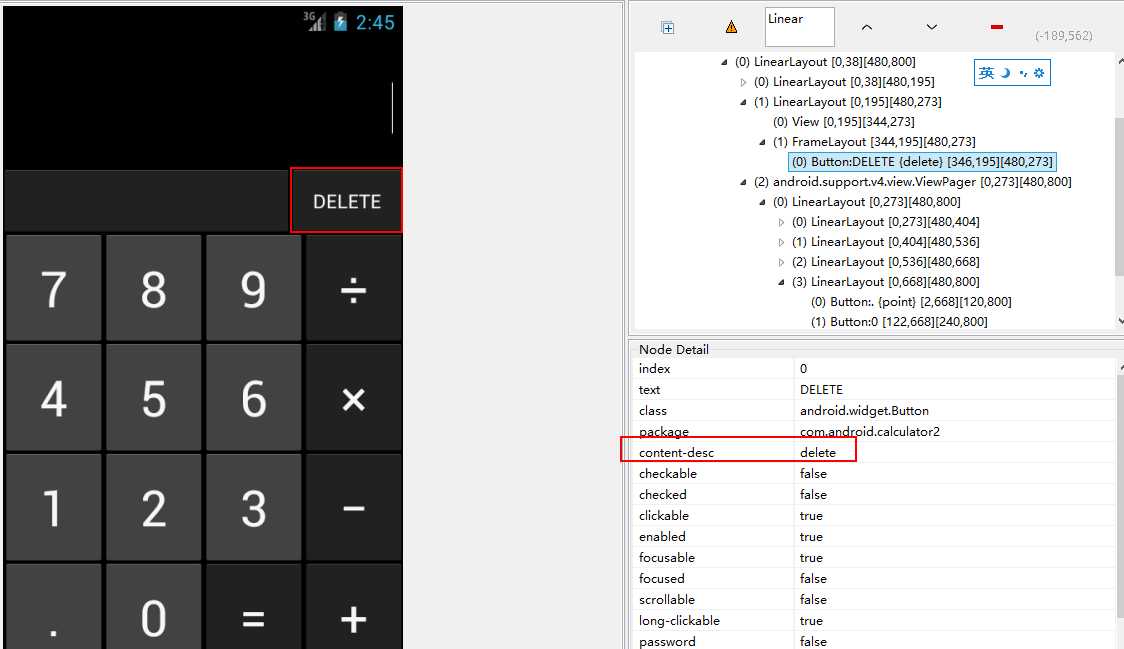
Task: Clear the search with the red minus icon
Action: (x=996, y=27)
